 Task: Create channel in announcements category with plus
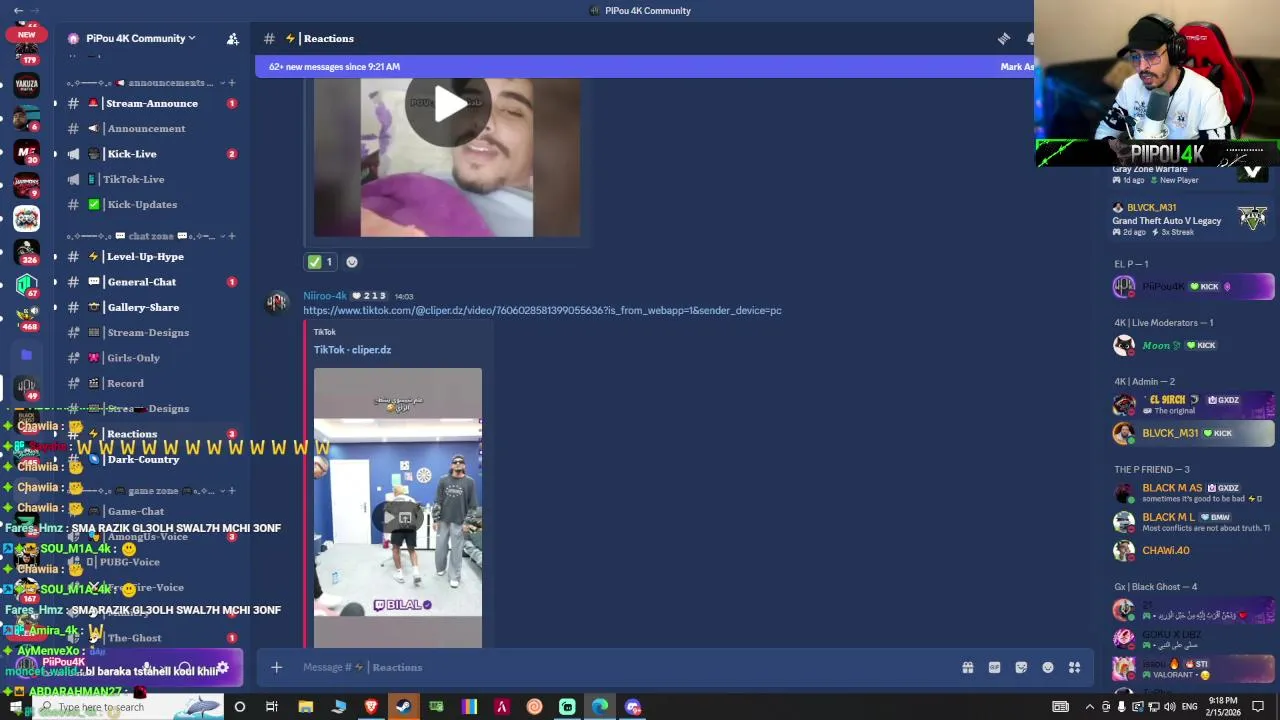[x=232, y=83]
